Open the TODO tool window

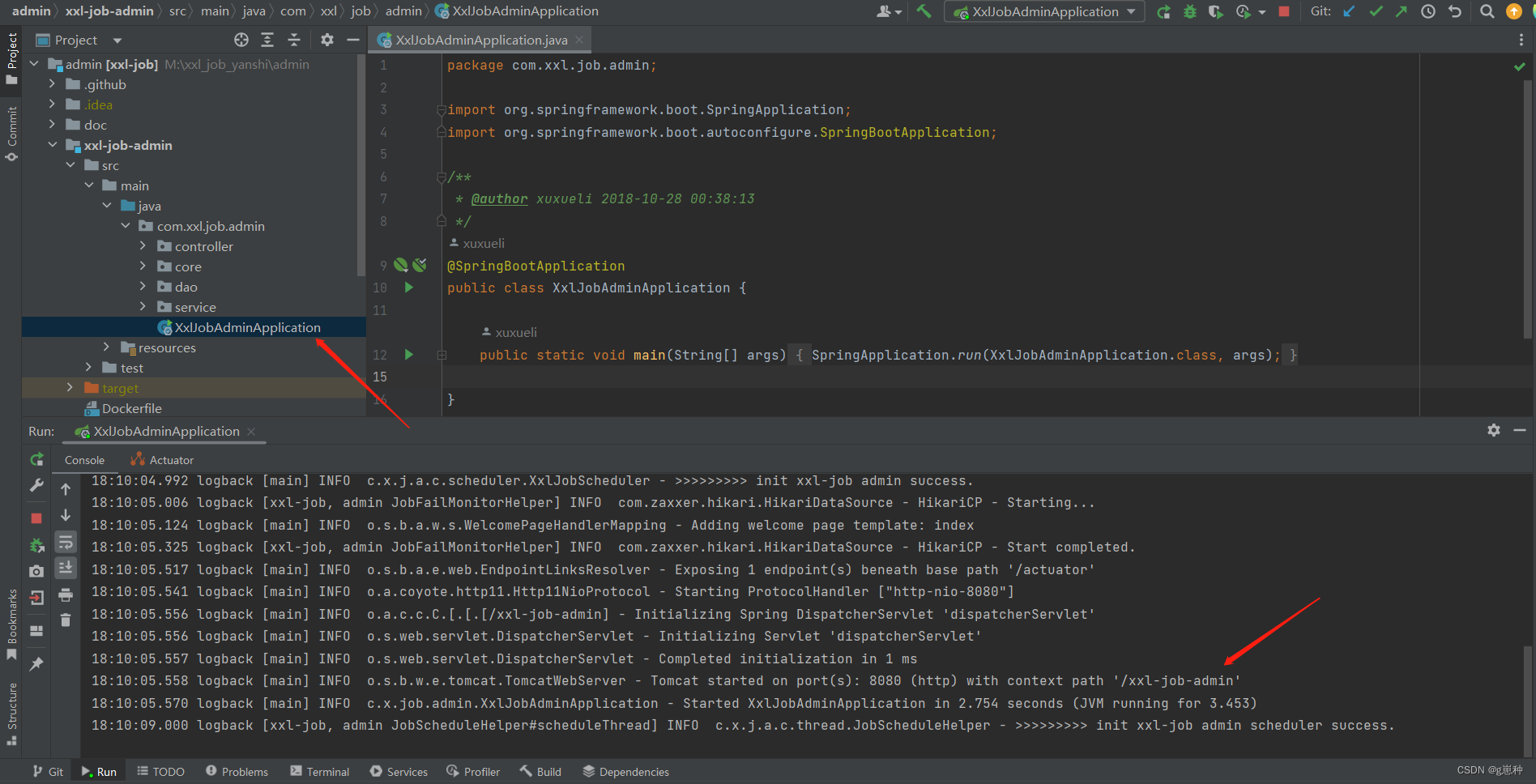click(160, 772)
